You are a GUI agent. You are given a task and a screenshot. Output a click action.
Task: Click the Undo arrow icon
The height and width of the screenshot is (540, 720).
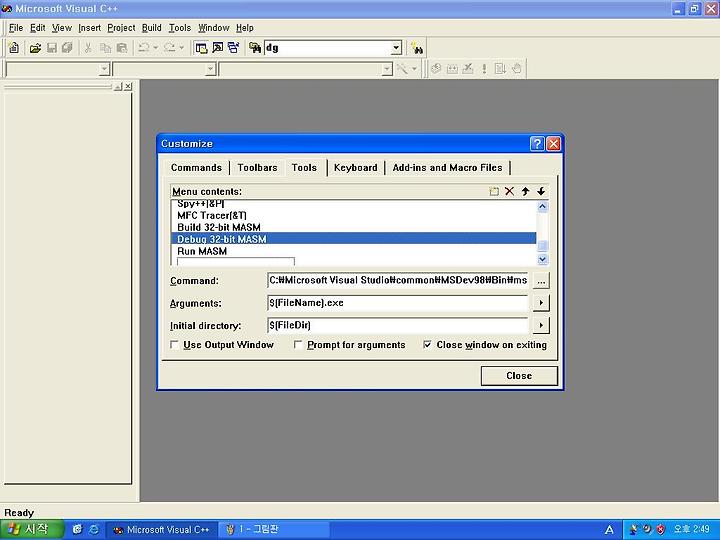click(x=144, y=47)
